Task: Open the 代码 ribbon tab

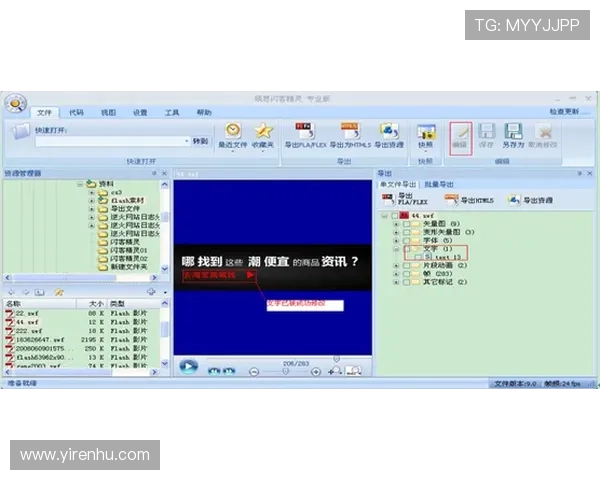Action: coord(76,113)
